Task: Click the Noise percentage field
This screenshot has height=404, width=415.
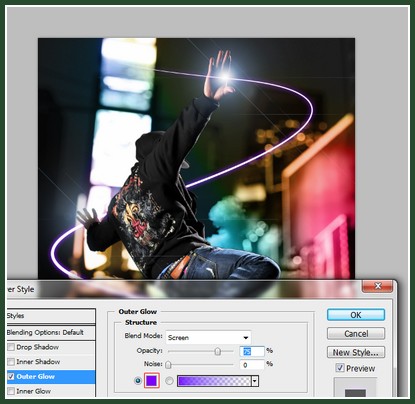Action: pos(252,365)
